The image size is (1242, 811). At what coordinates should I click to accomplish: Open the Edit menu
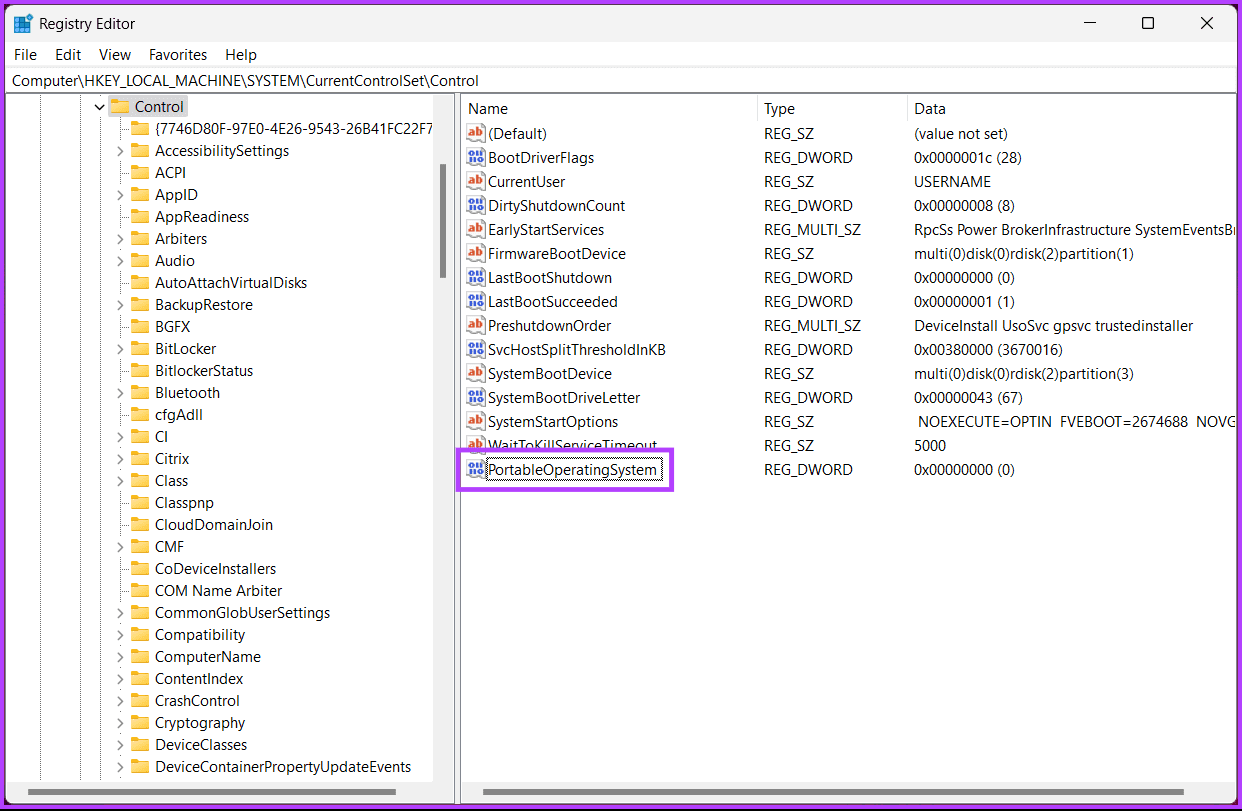coord(68,55)
